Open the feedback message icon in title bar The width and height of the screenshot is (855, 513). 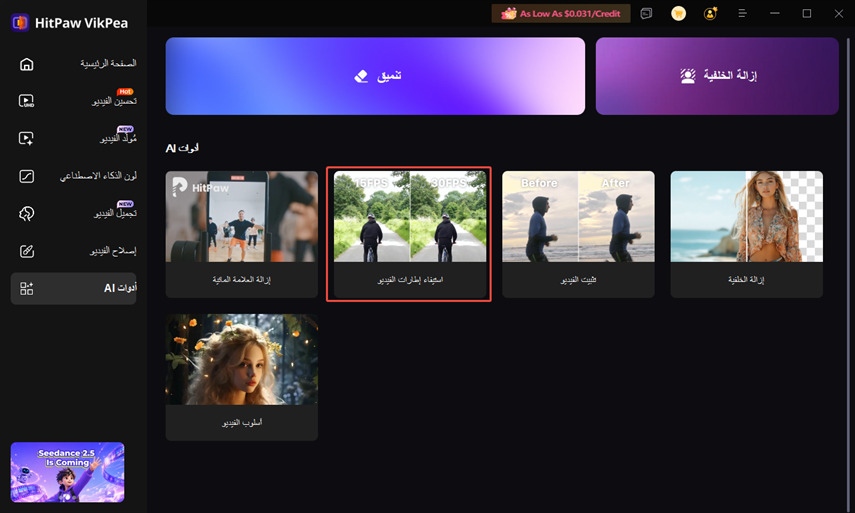pyautogui.click(x=646, y=14)
